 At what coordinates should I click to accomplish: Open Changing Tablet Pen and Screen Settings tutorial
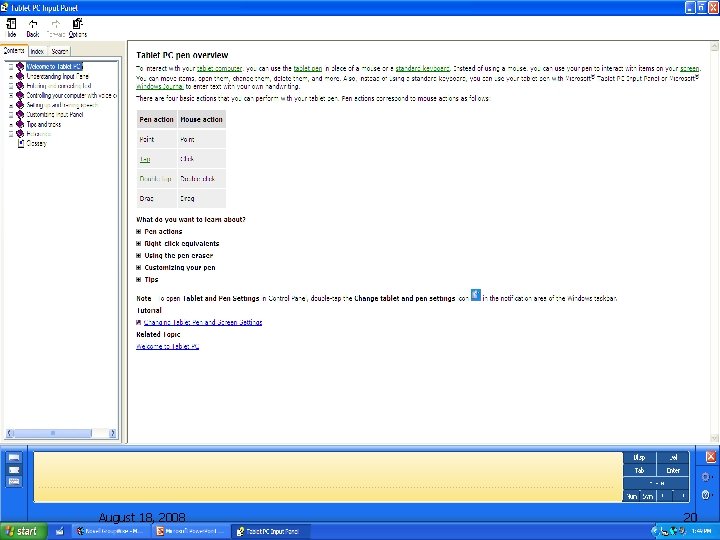click(202, 322)
